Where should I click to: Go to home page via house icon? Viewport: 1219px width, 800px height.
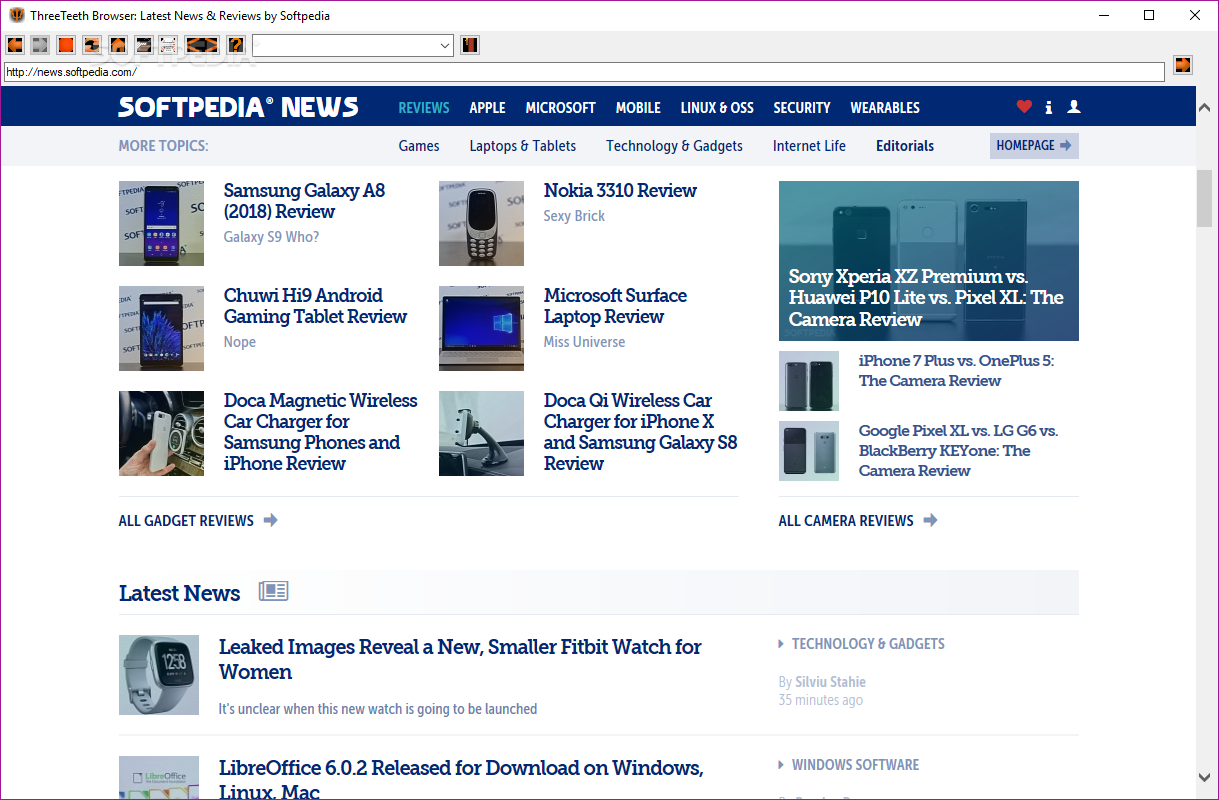pos(118,45)
